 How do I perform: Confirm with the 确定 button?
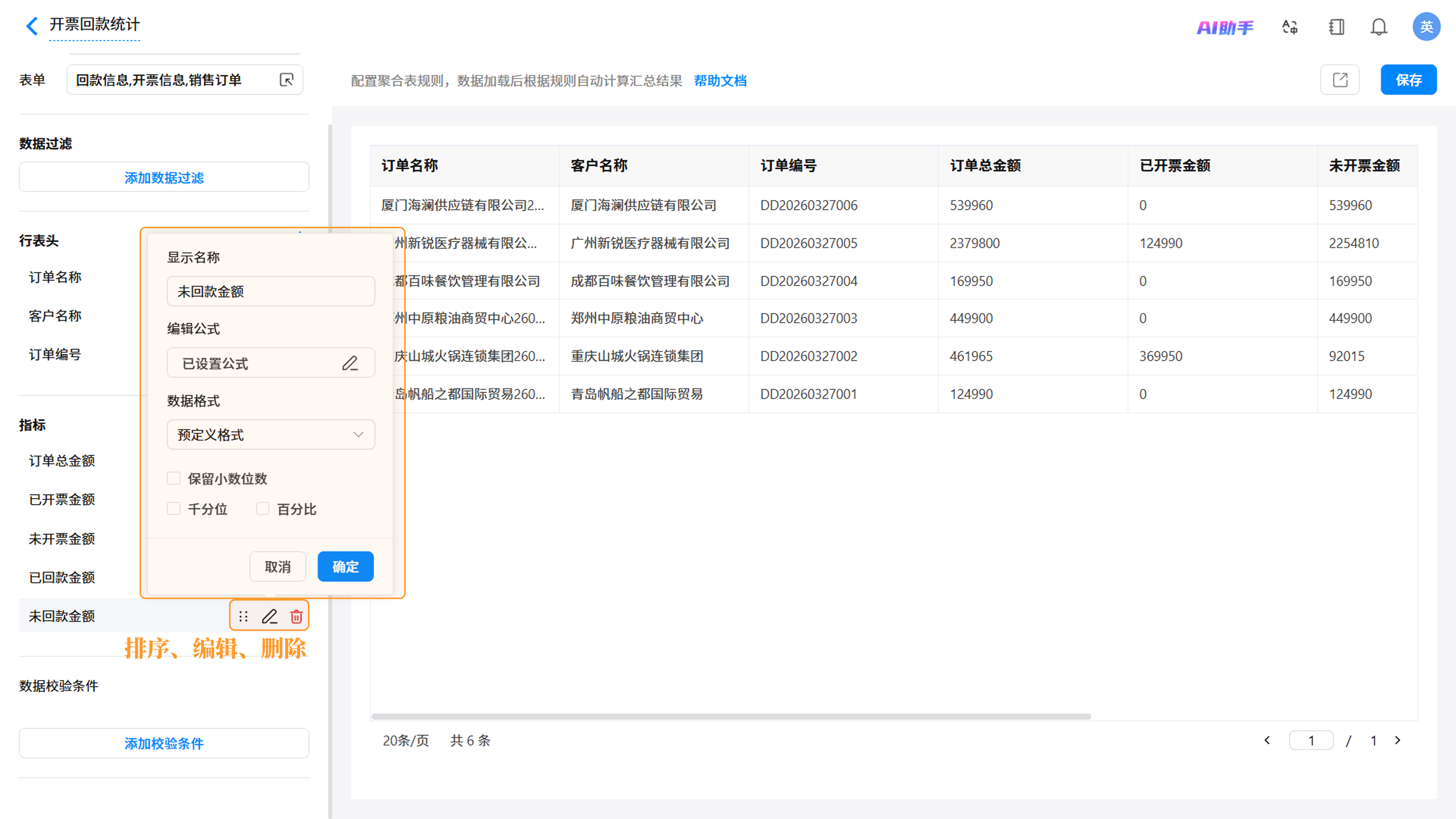[x=345, y=566]
